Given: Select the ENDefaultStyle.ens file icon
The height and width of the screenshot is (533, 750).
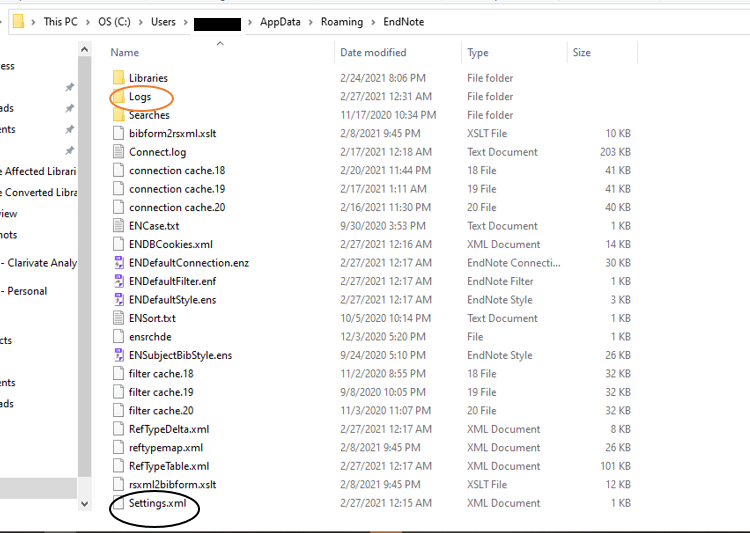Looking at the screenshot, I should (118, 300).
